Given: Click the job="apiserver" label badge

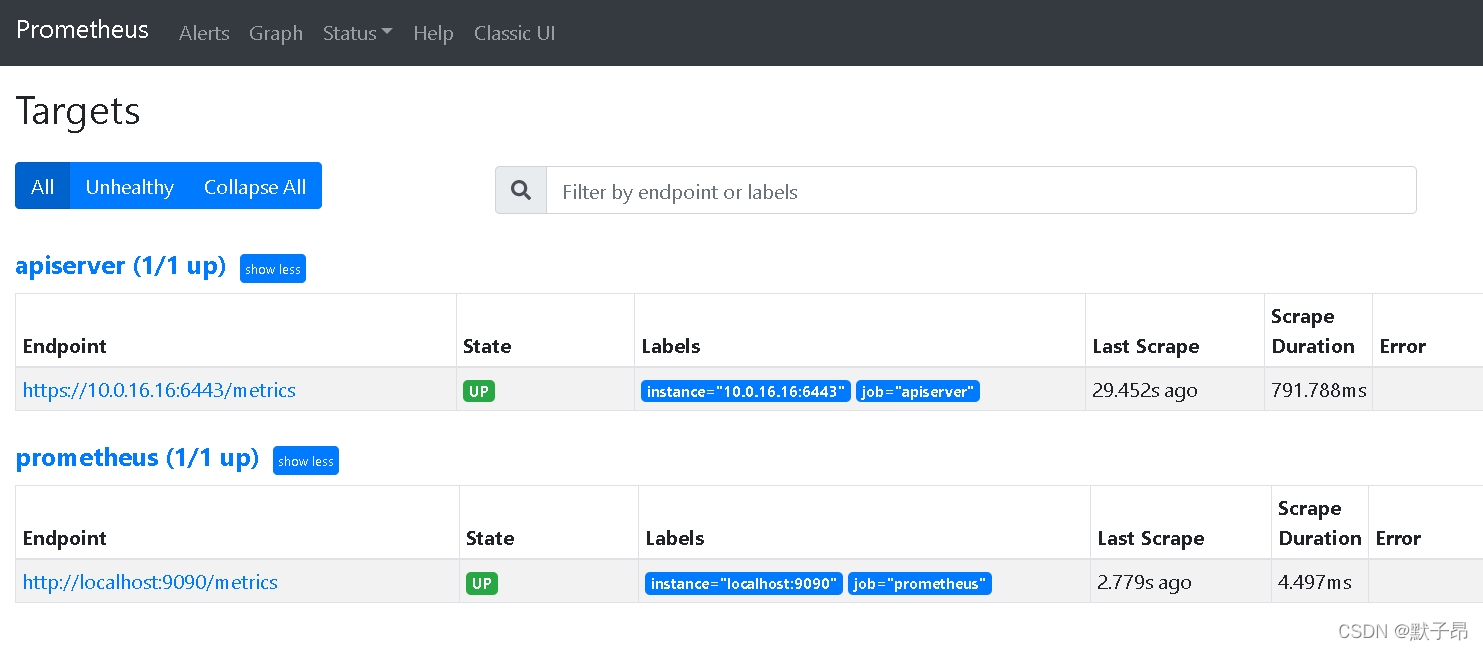Looking at the screenshot, I should 918,392.
